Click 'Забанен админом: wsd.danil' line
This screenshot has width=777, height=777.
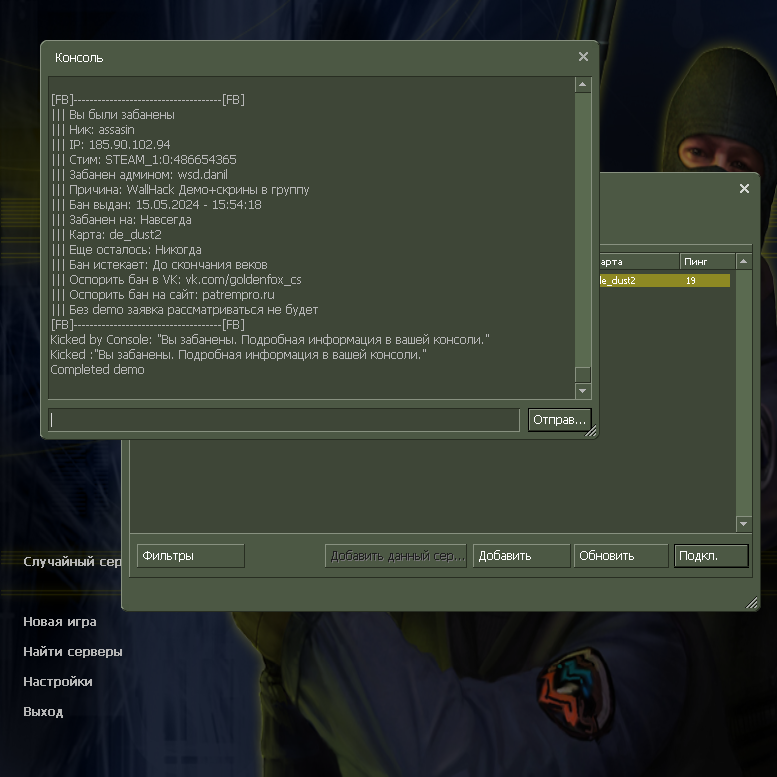139,174
